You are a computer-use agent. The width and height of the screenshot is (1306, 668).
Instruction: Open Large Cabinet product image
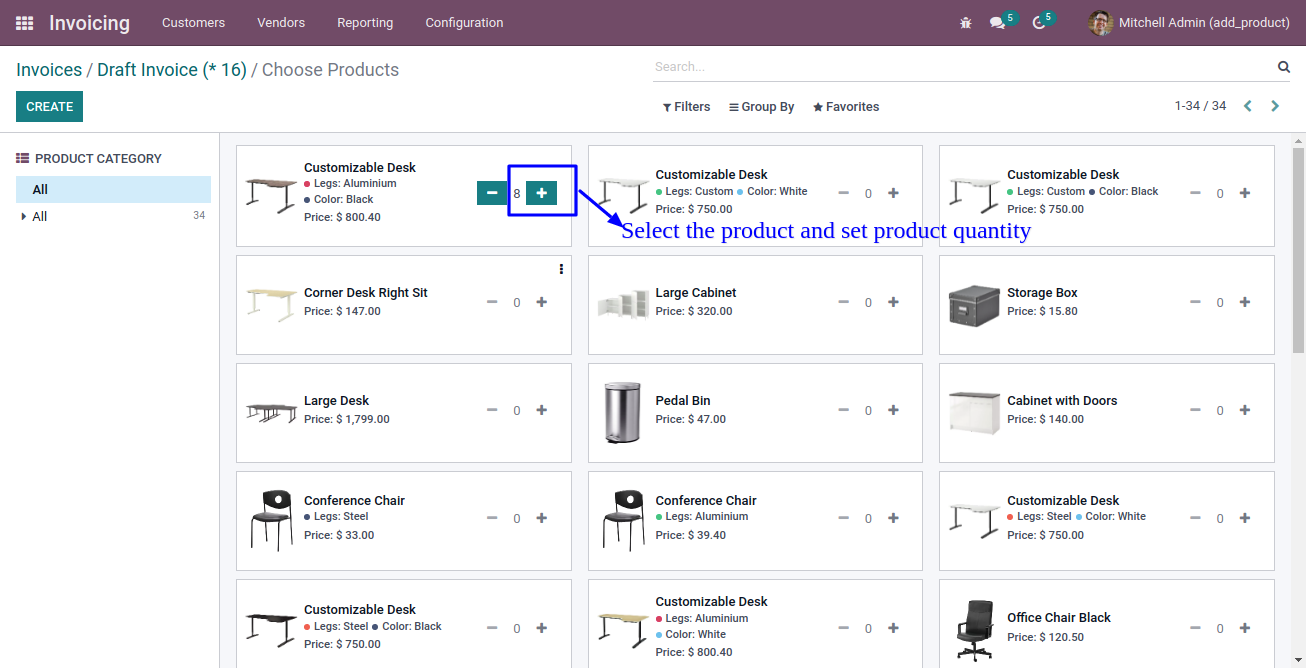tap(623, 305)
